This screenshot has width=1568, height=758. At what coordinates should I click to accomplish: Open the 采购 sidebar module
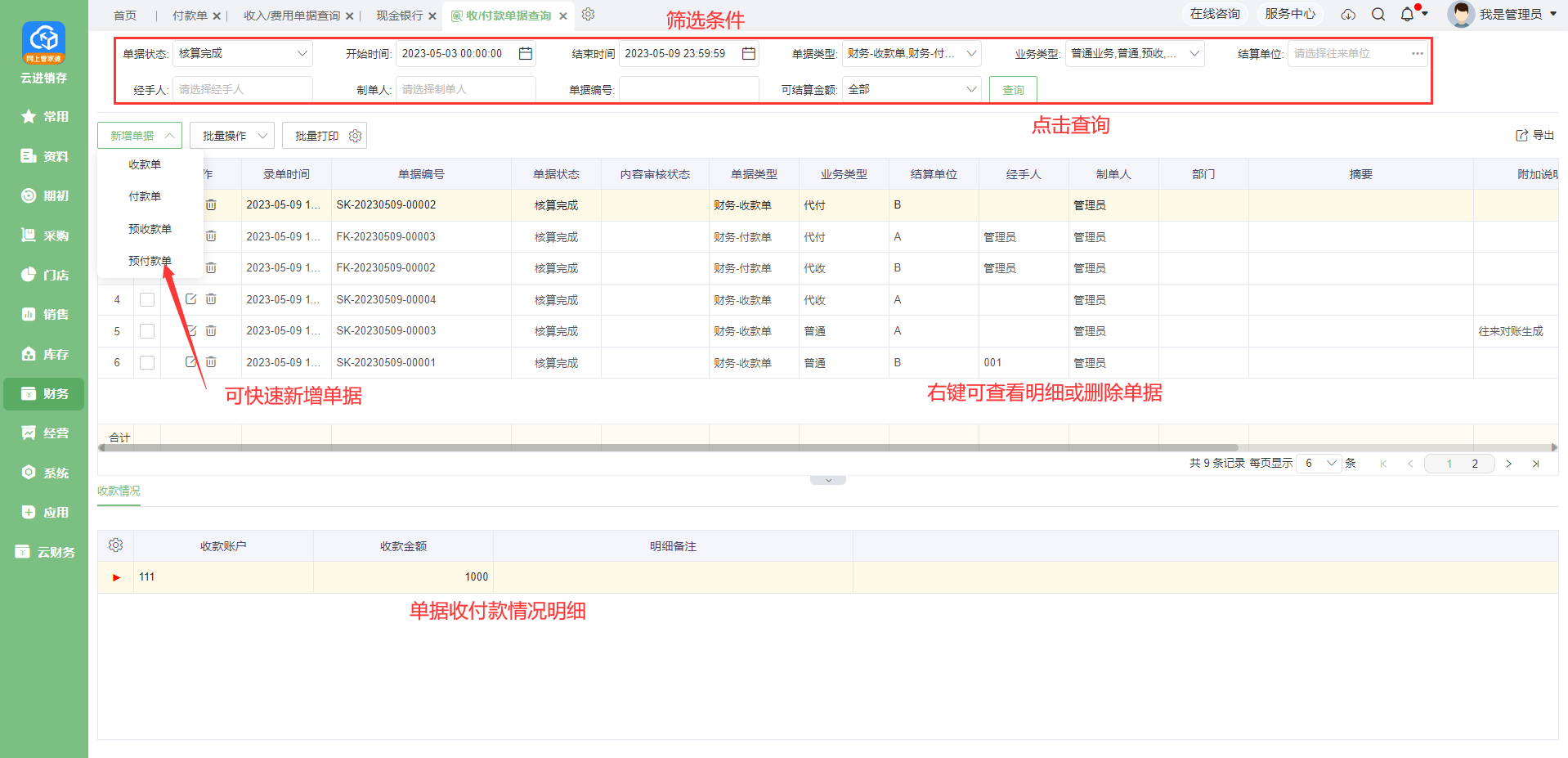point(44,235)
